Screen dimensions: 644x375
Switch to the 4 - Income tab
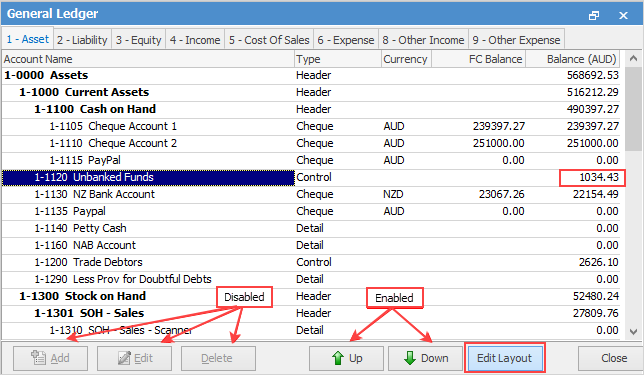click(195, 40)
